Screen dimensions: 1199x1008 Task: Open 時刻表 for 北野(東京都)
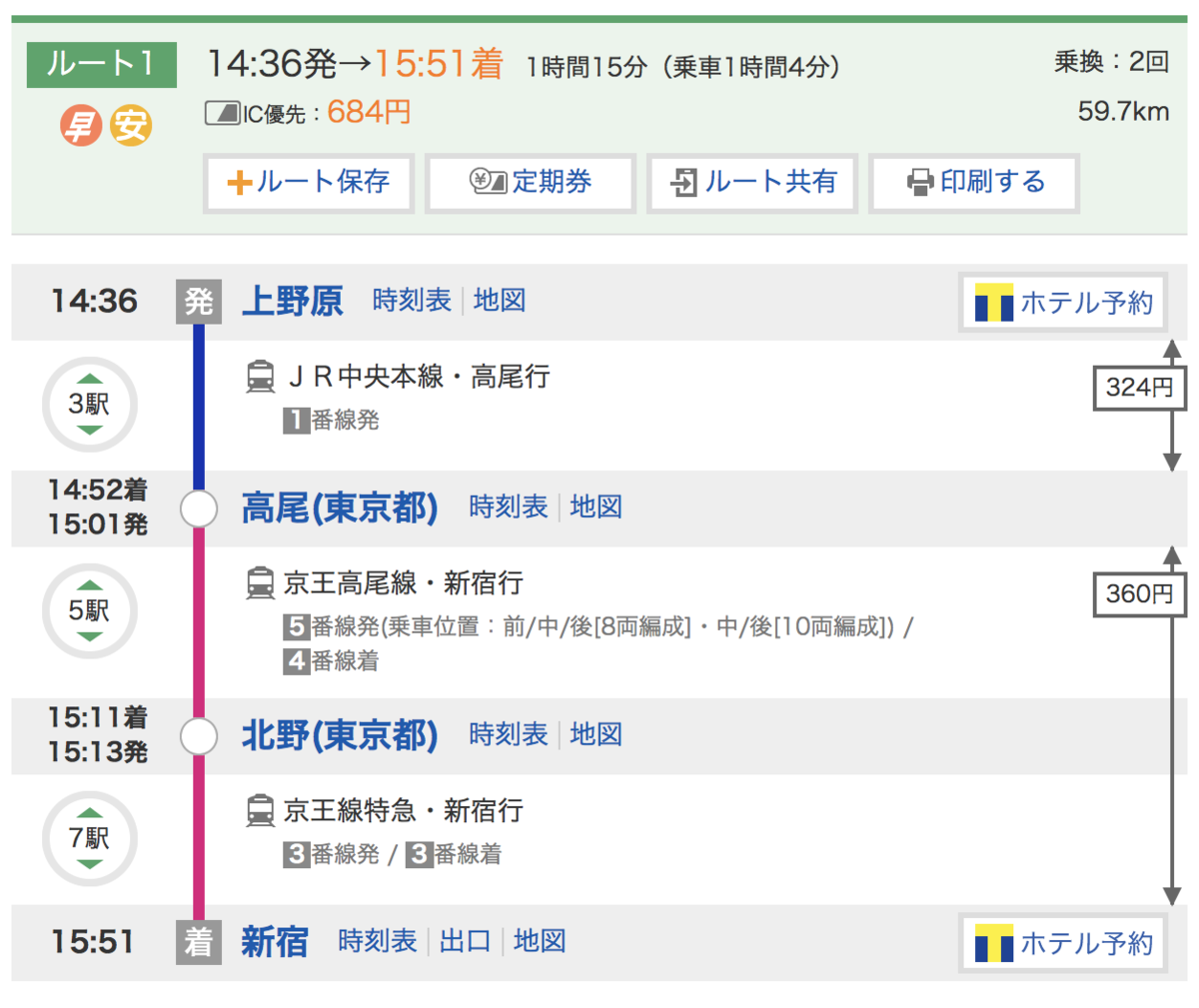point(509,735)
